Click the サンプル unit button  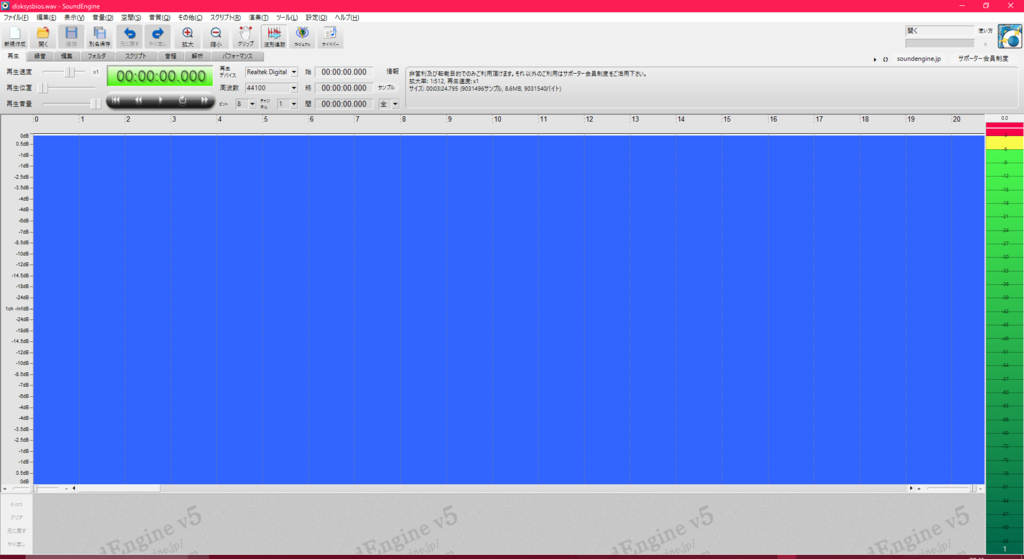tap(386, 88)
